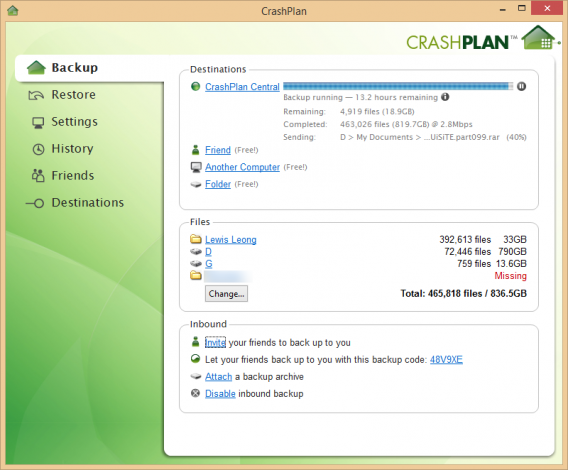Click the Disable inbound backup link
This screenshot has width=568, height=470.
point(220,394)
